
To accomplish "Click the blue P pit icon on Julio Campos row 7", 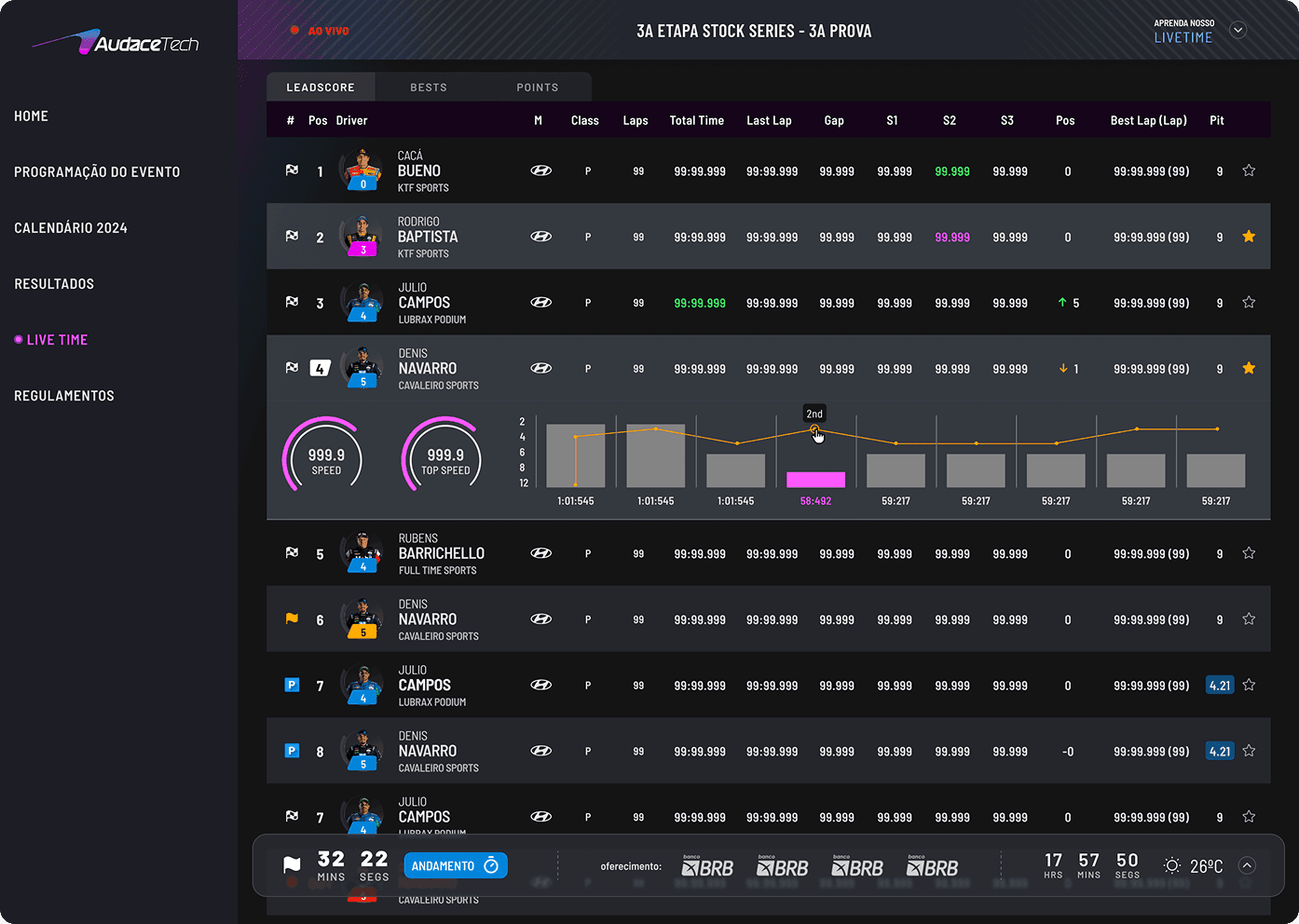I will pyautogui.click(x=292, y=685).
